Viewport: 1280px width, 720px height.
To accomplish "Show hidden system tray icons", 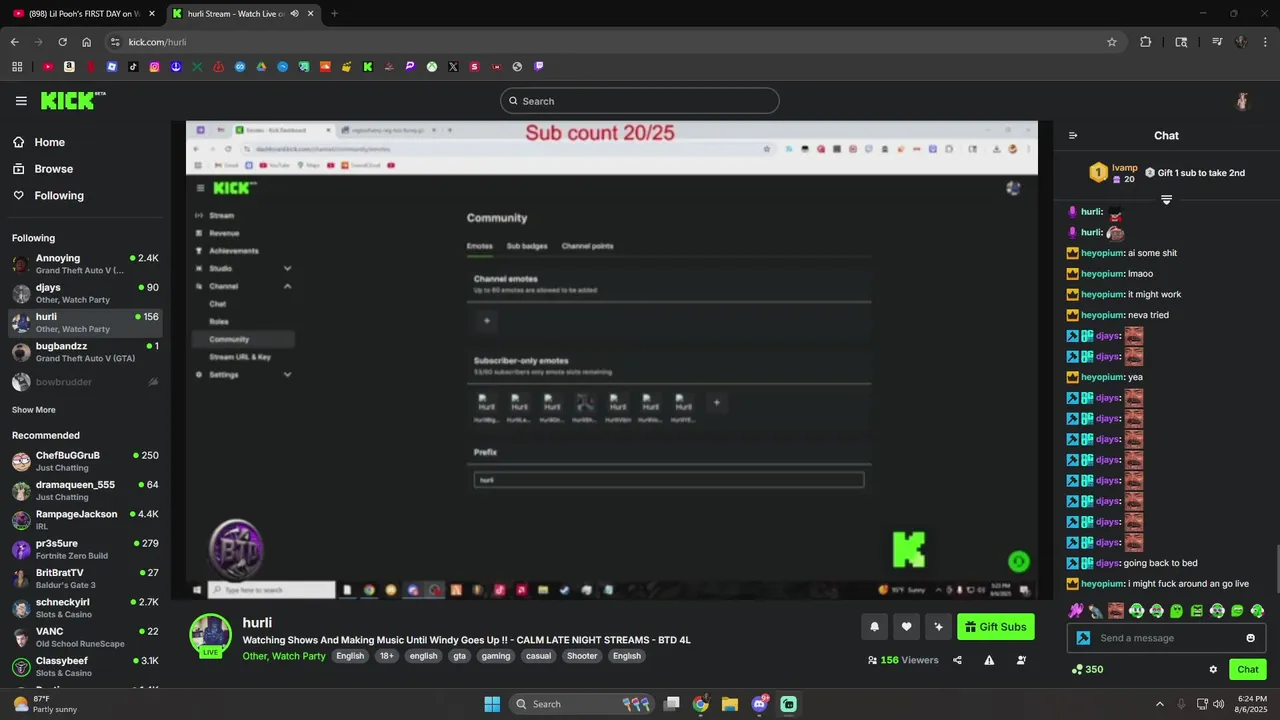I will [x=1159, y=704].
